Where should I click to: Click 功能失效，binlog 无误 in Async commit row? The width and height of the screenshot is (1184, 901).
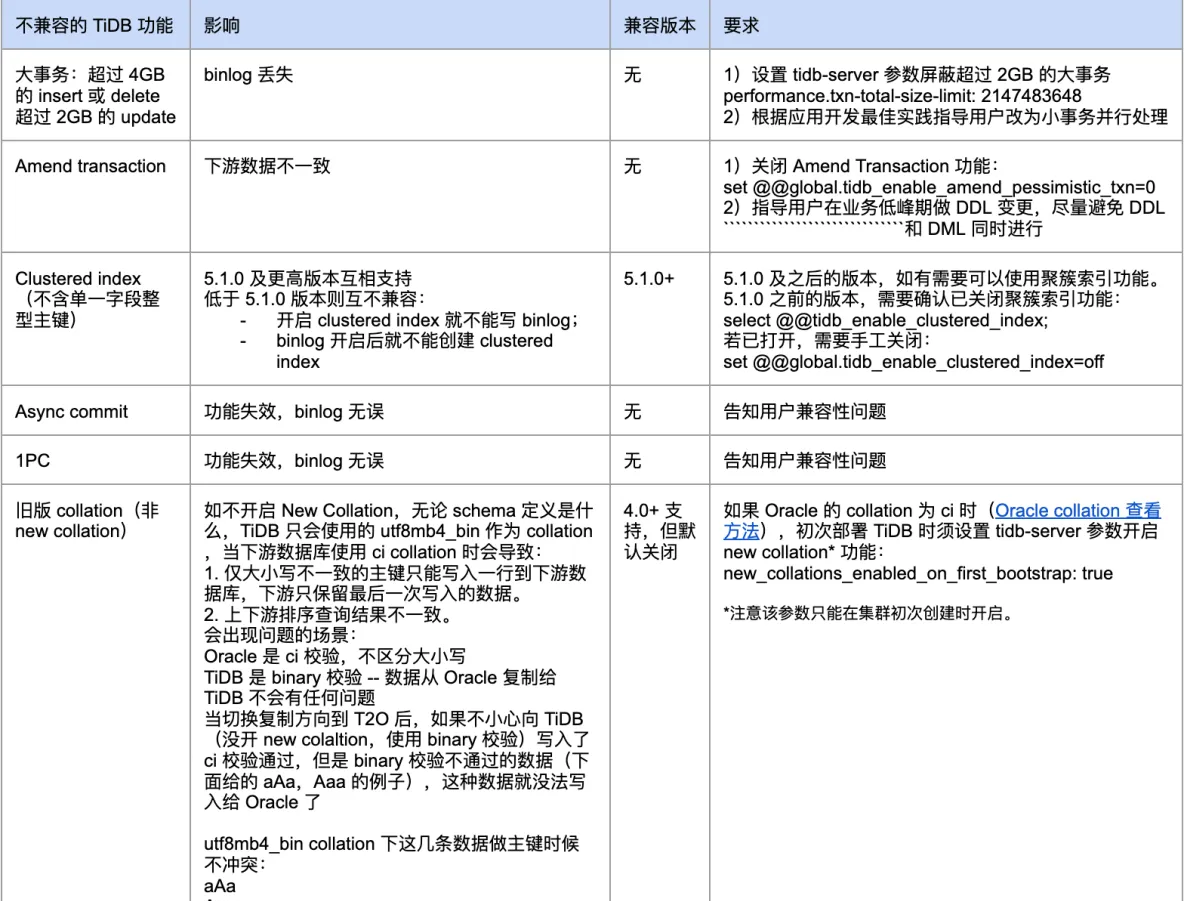coord(294,412)
